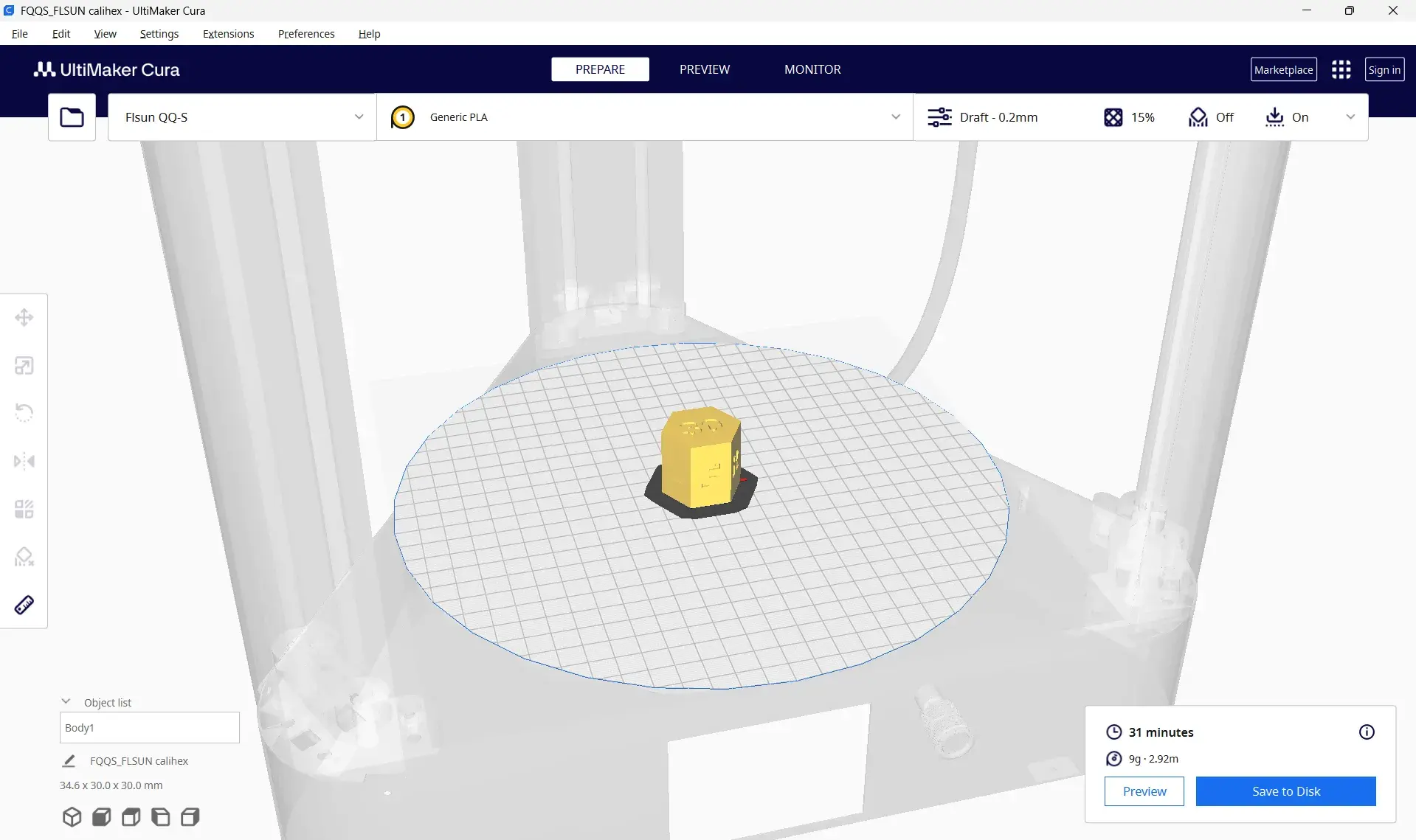
Task: Switch to 3D view cube icon
Action: click(x=72, y=817)
